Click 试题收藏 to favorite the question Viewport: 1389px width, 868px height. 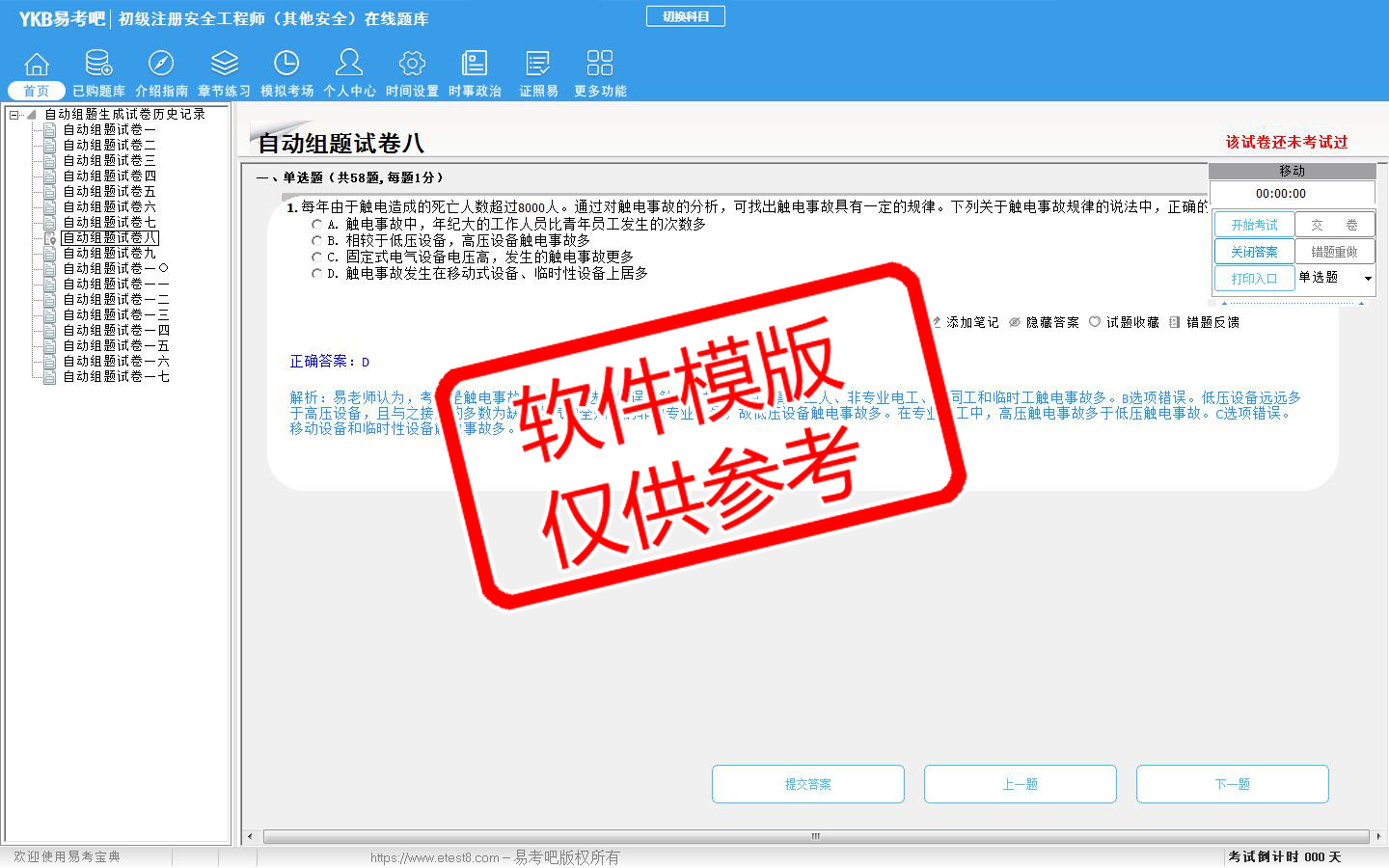click(x=1124, y=322)
